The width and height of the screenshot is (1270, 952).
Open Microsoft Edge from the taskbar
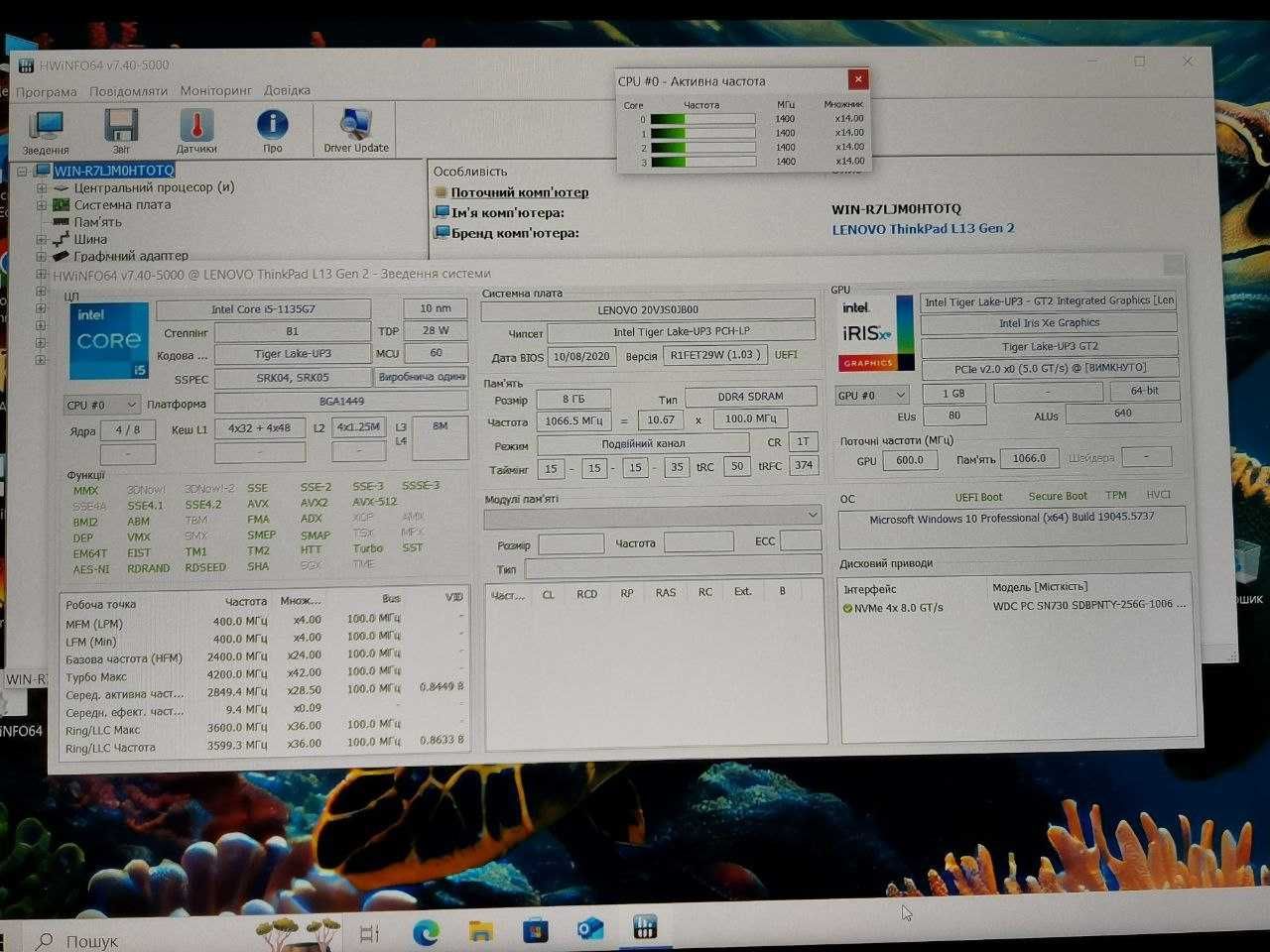tap(427, 930)
